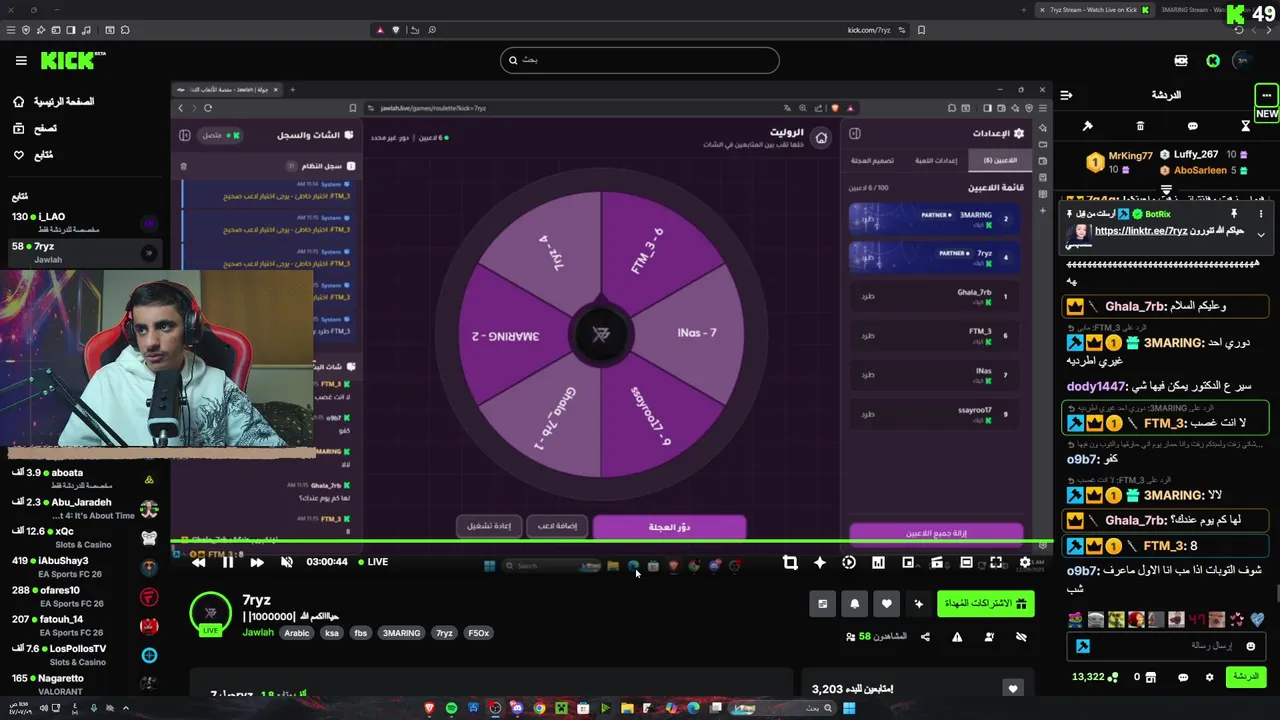1280x720 pixels.
Task: Open the Kick hamburger menu
Action: pos(21,61)
